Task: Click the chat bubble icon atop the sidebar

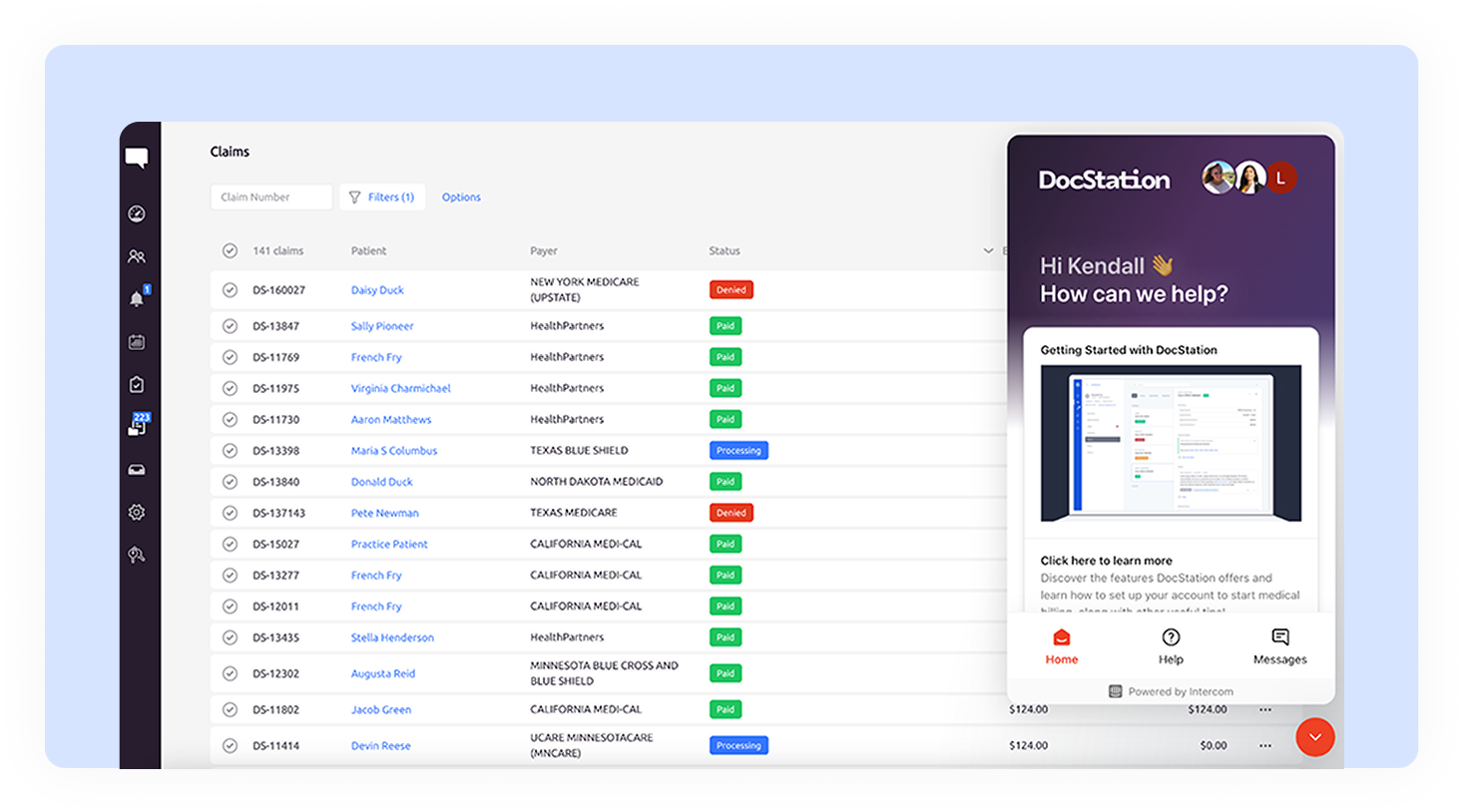Action: tap(136, 156)
